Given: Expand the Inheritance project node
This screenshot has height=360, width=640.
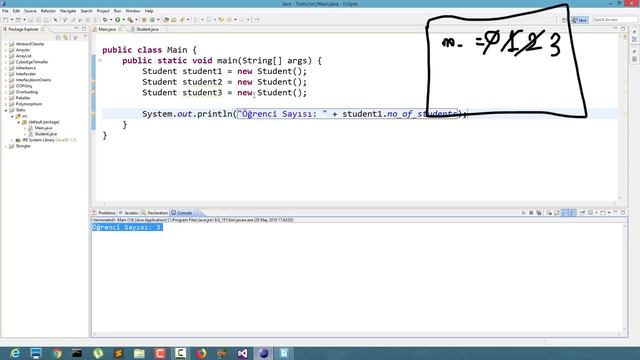Looking at the screenshot, I should tap(6, 68).
